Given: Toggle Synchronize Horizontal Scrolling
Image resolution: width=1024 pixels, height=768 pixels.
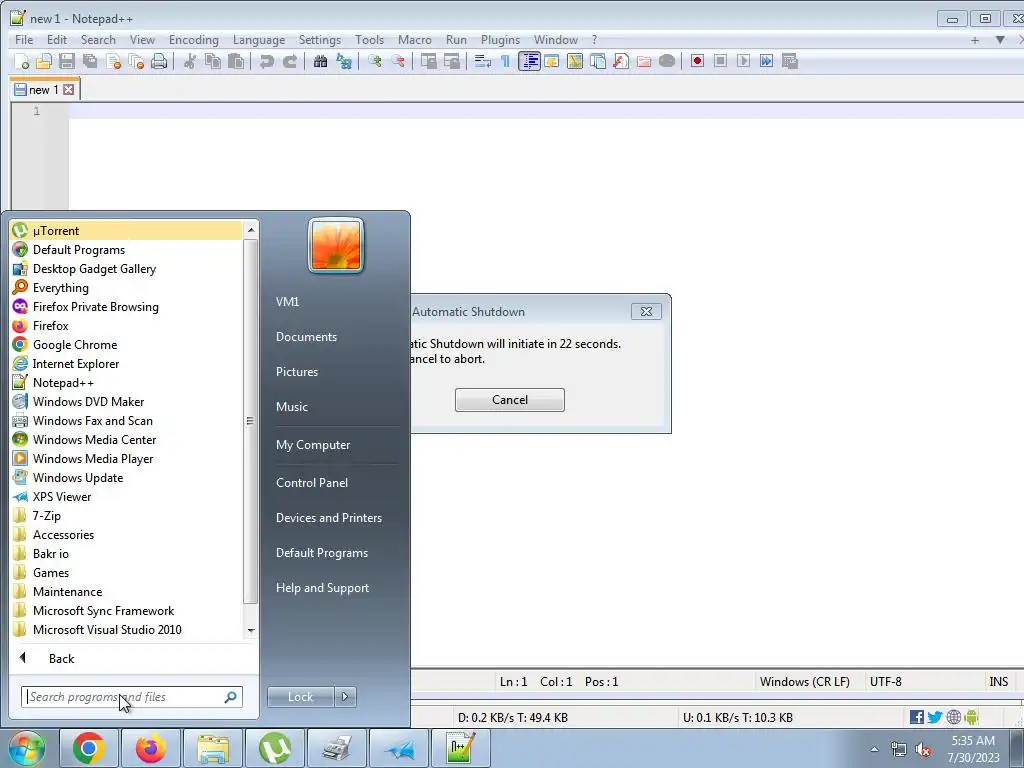Looking at the screenshot, I should click(x=452, y=61).
